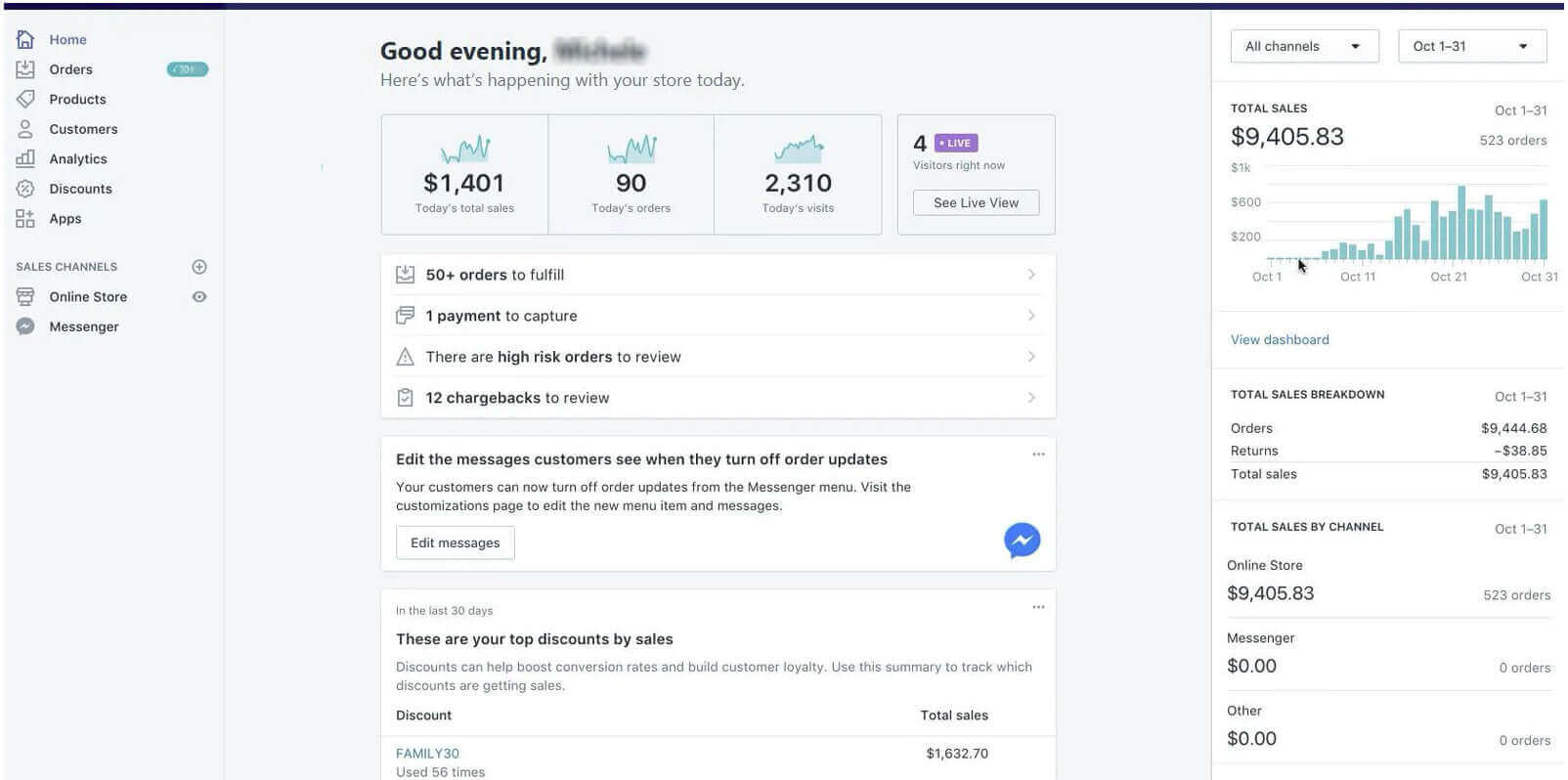Click the See Live View button
Viewport: 1568px width, 780px height.
click(976, 202)
